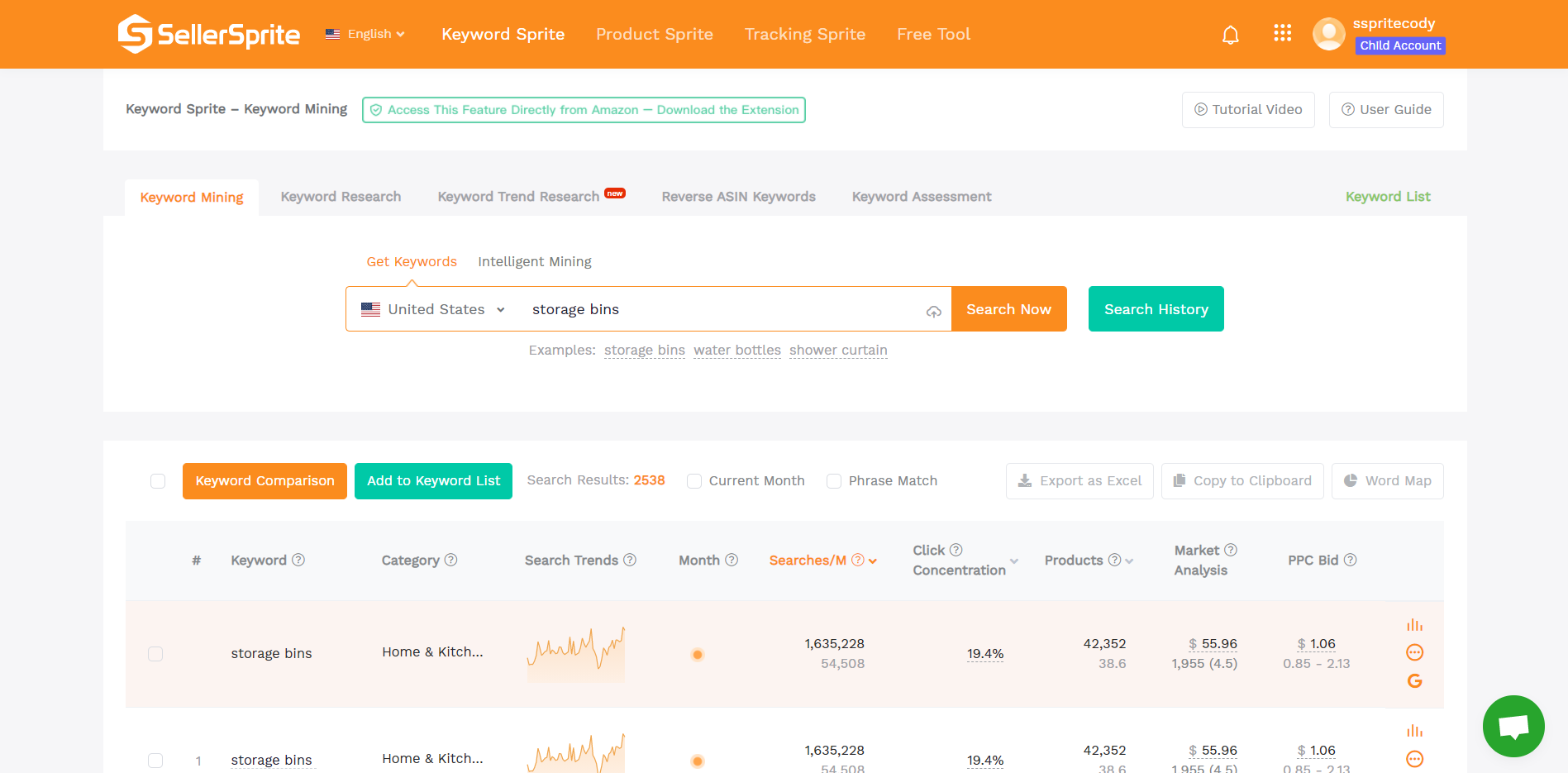The width and height of the screenshot is (1568, 773).
Task: Open Keyword Sprite menu
Action: [x=503, y=34]
